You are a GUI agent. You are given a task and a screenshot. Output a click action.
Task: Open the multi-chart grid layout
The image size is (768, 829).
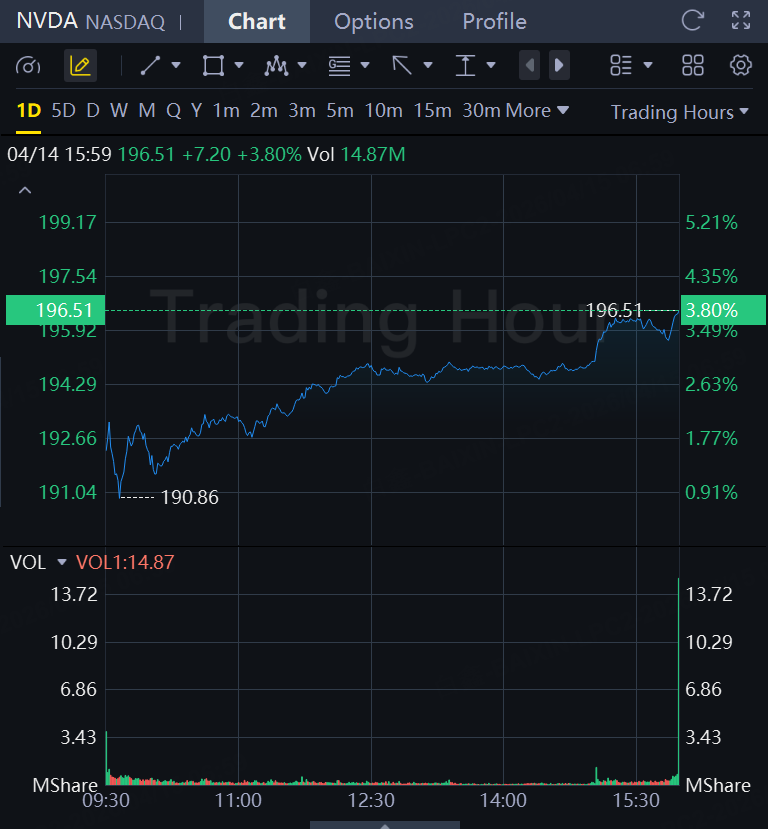click(x=692, y=66)
